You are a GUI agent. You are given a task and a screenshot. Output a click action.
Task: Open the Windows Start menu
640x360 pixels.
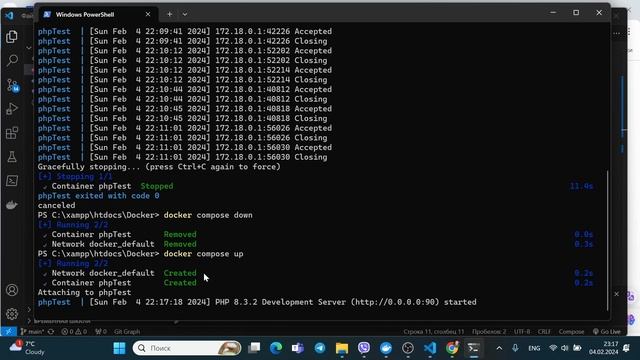click(x=119, y=348)
